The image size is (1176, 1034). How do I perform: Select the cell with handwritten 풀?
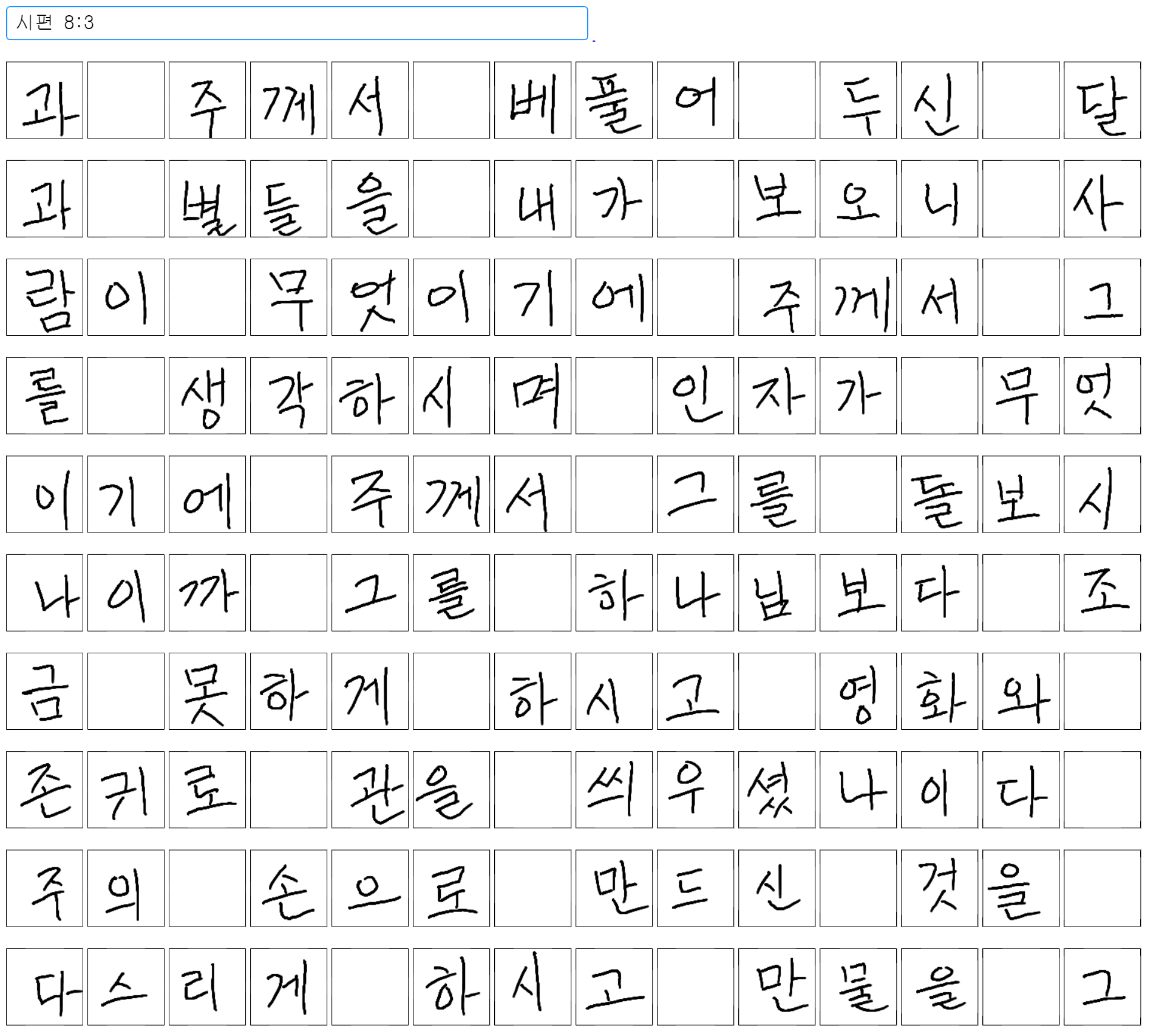point(614,100)
